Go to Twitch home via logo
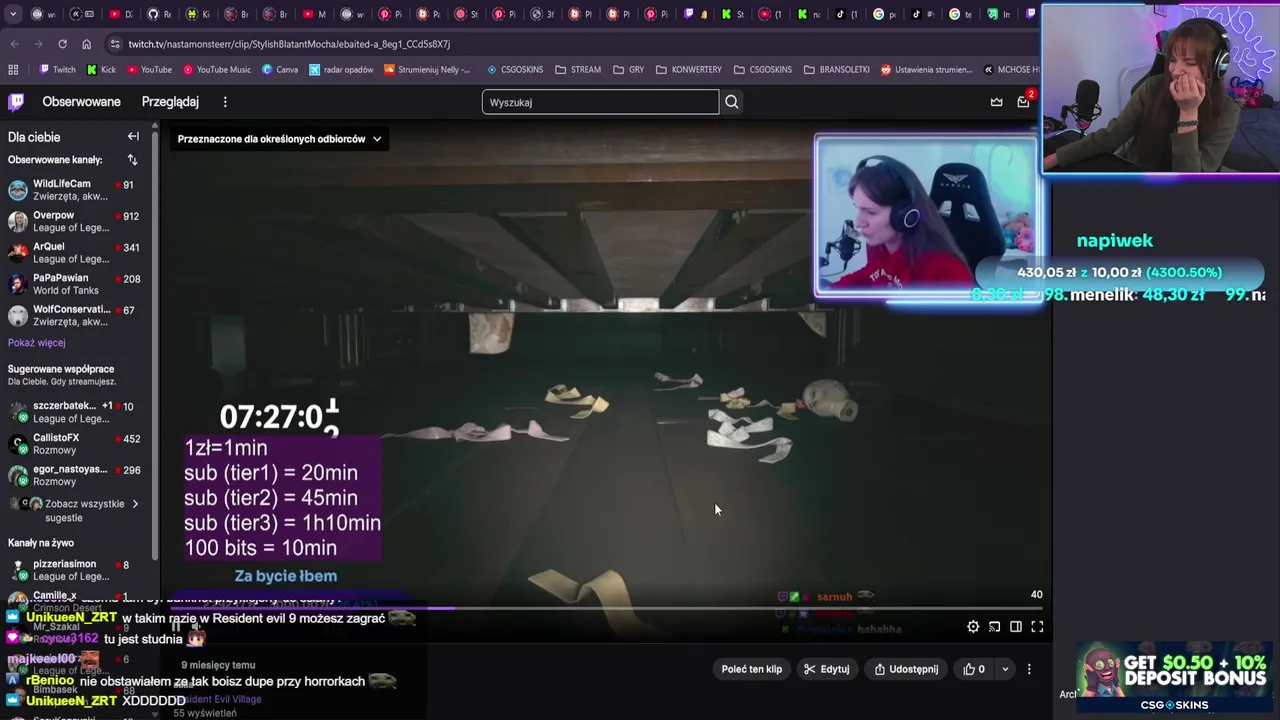Screen dimensions: 1280x720 pyautogui.click(x=16, y=102)
